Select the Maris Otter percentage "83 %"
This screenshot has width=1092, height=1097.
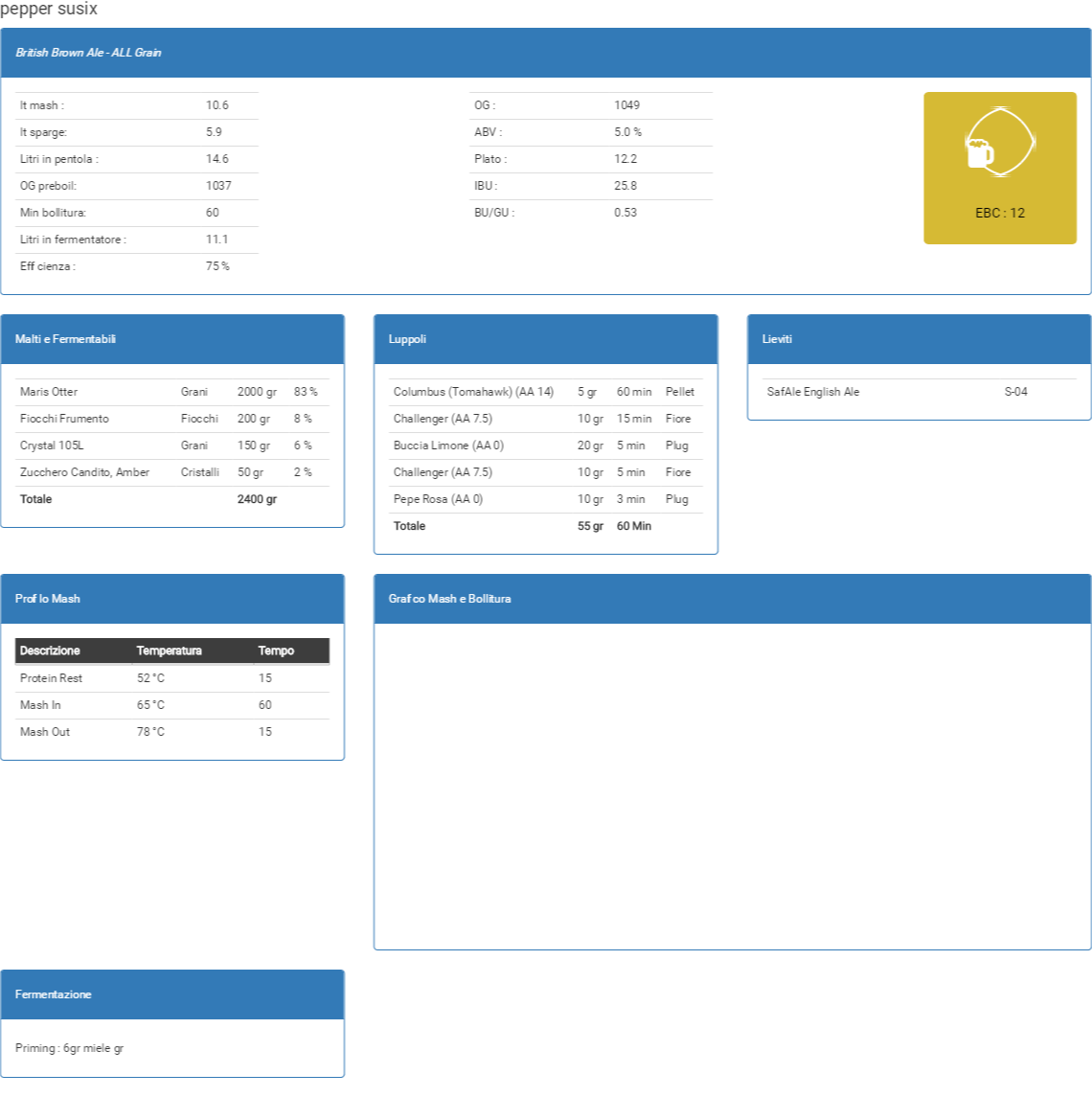306,393
